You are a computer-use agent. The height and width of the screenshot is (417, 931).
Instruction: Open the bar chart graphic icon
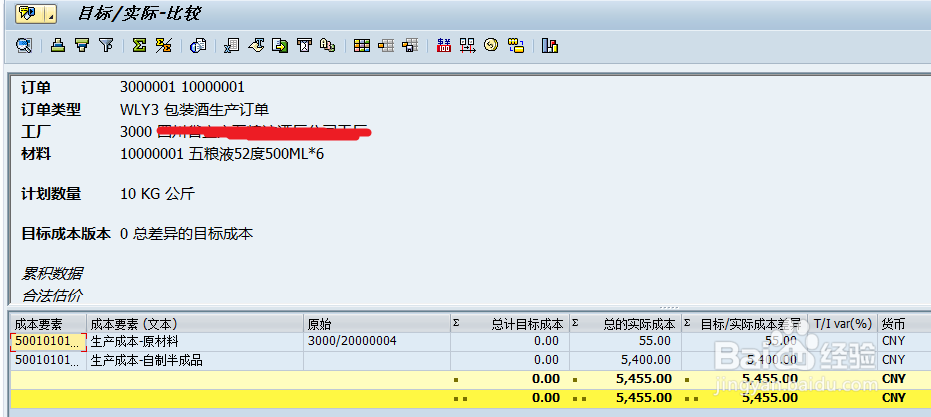click(550, 45)
